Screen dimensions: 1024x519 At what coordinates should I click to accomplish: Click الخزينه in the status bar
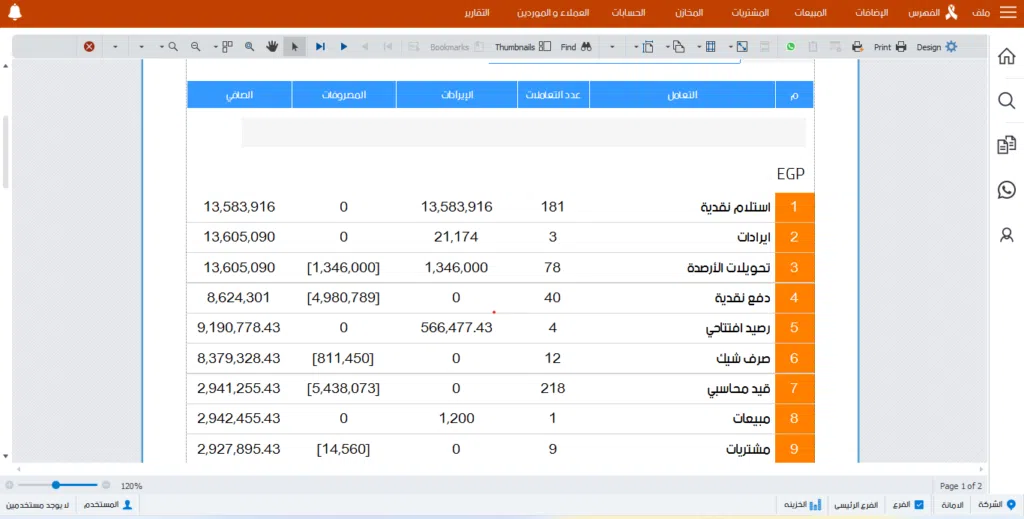coord(795,505)
